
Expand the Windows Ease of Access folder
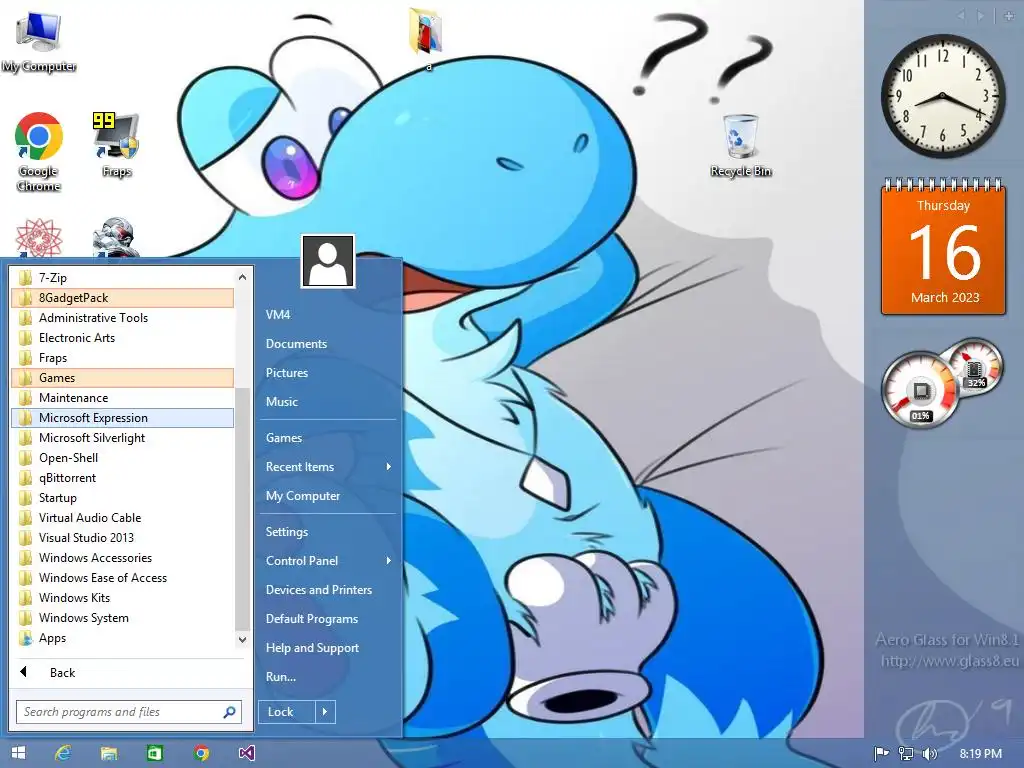click(122, 578)
